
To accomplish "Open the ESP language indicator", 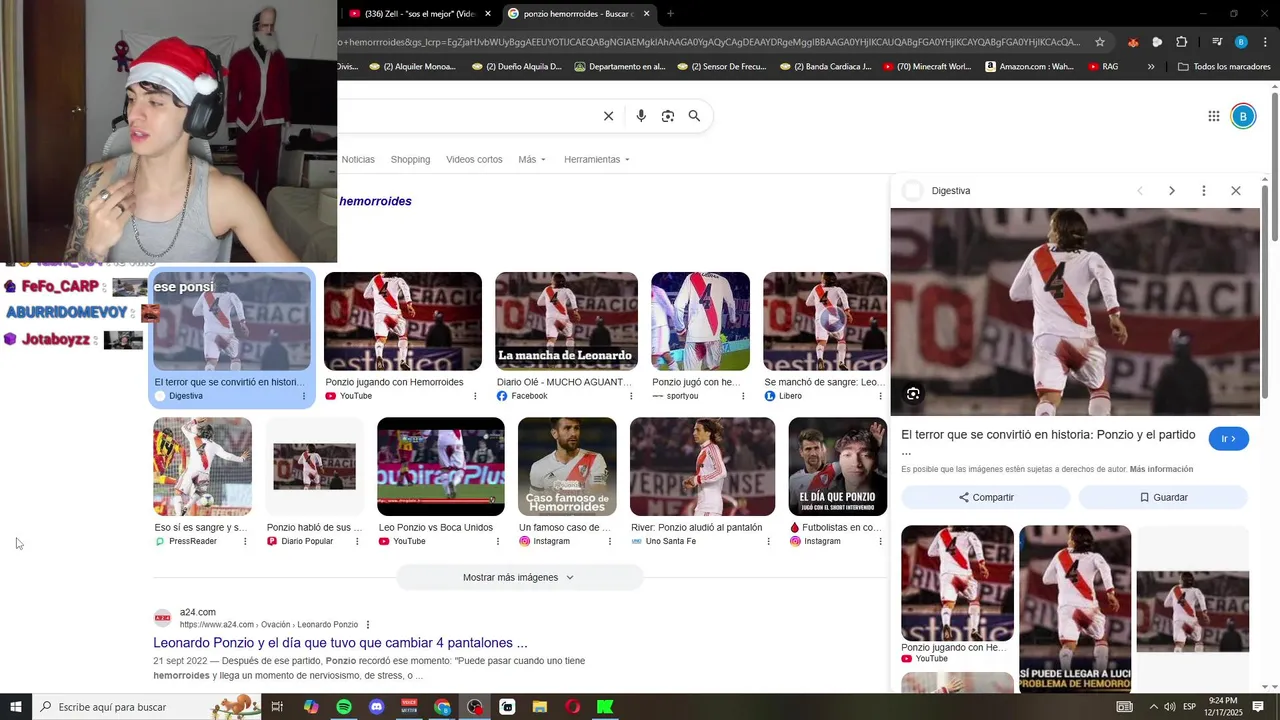I will pyautogui.click(x=1190, y=707).
